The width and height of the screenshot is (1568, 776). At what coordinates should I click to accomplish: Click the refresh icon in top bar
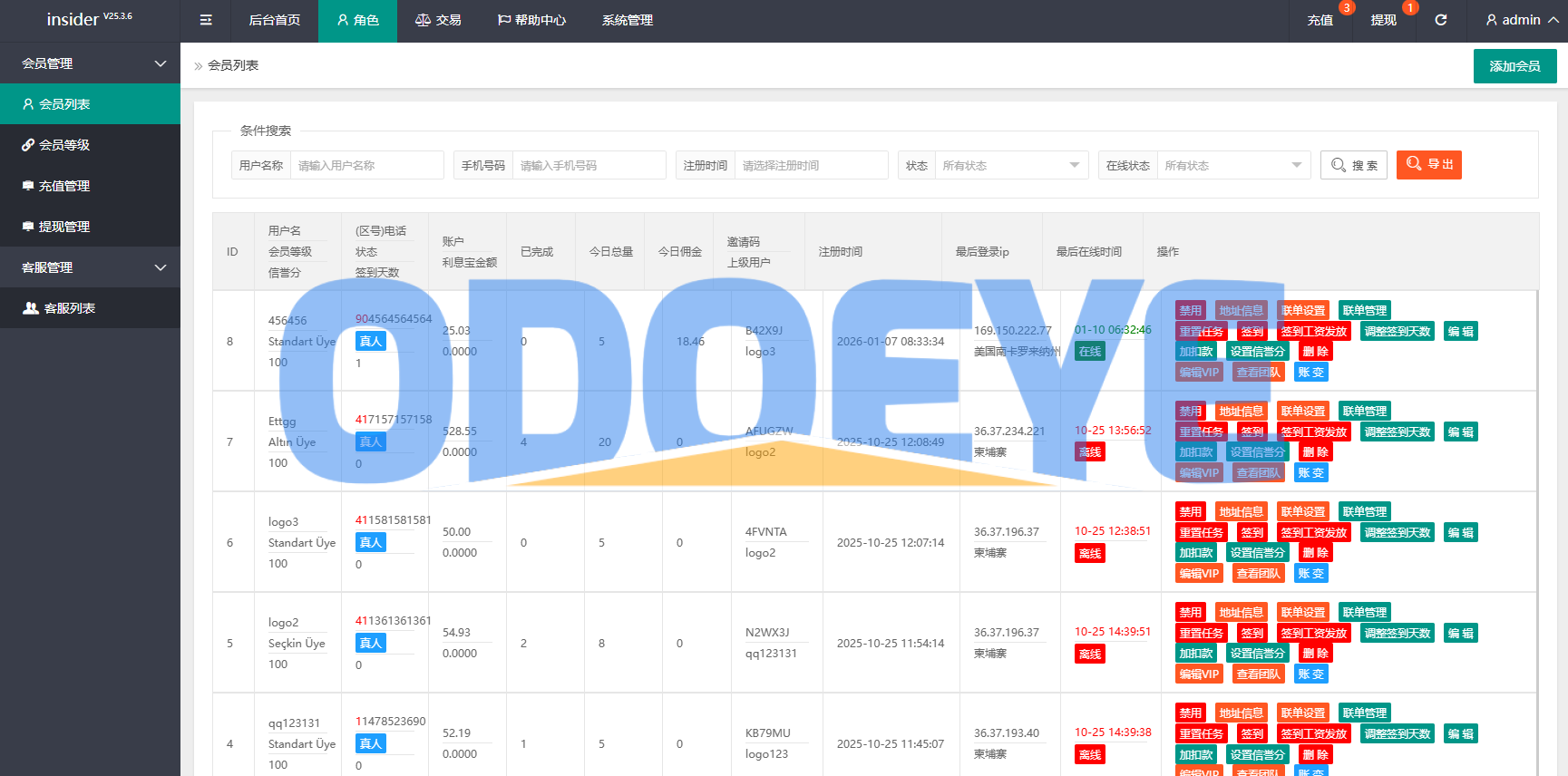[x=1440, y=20]
